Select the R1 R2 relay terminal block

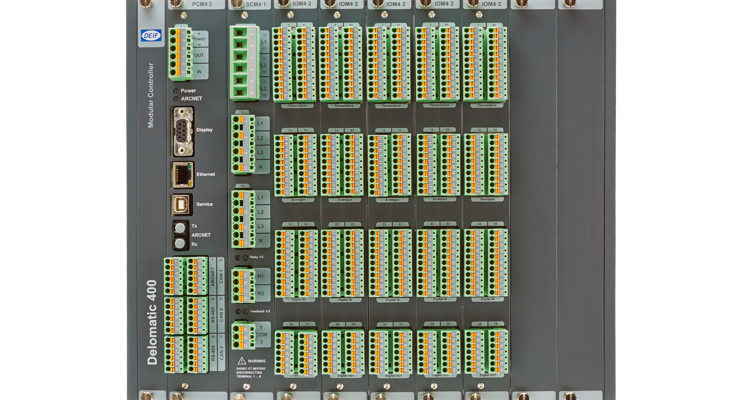[x=244, y=285]
